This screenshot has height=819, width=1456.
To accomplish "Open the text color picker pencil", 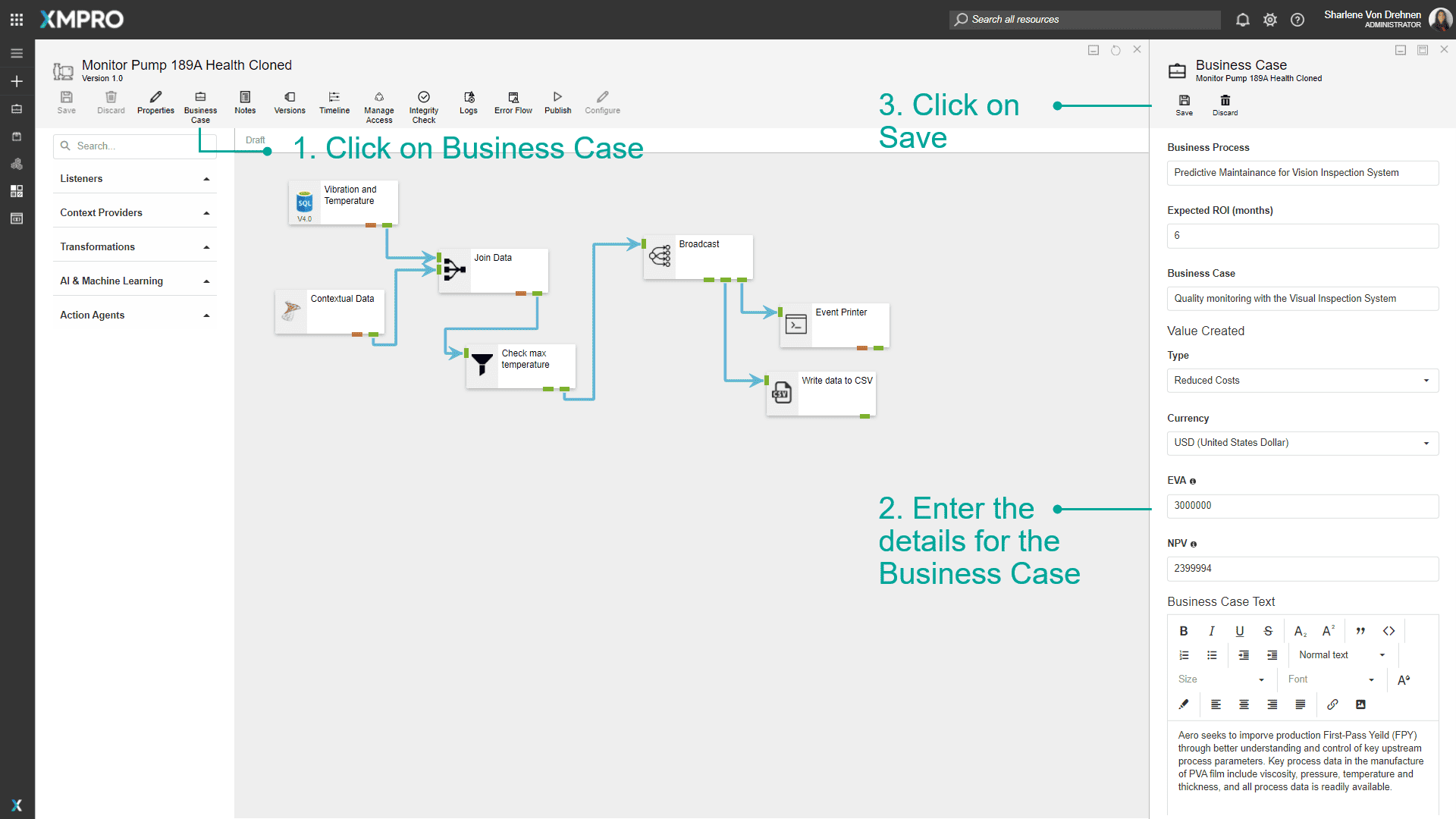I will click(x=1184, y=704).
